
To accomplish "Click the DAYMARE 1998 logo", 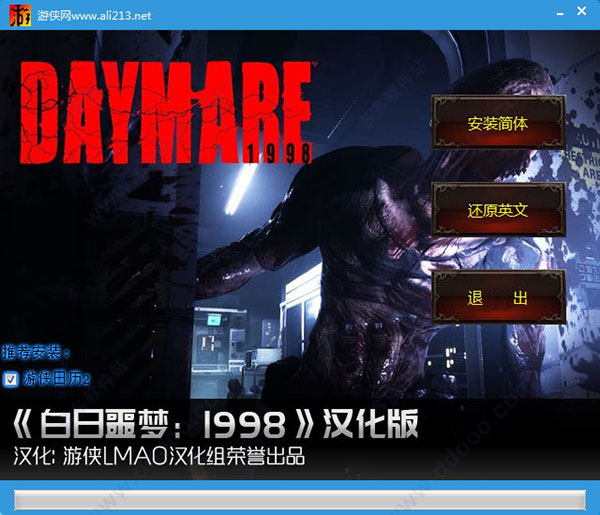I will (166, 112).
